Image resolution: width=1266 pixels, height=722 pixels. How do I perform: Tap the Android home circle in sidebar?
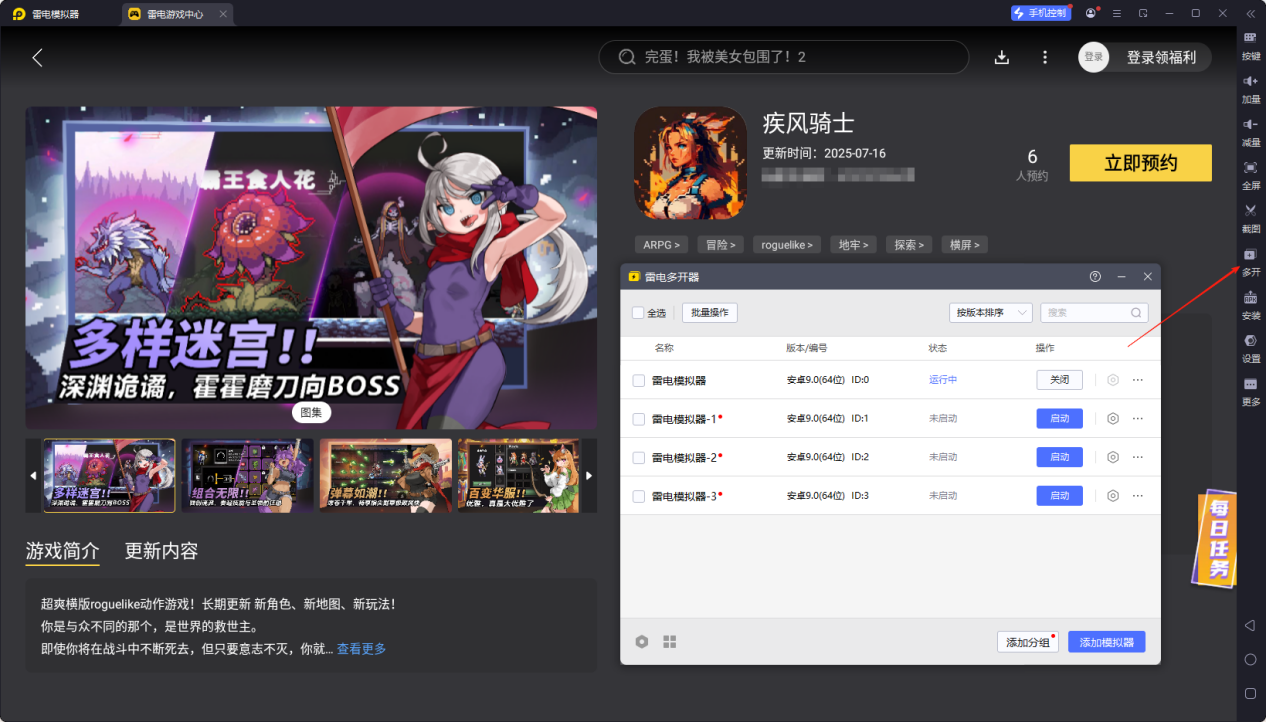point(1250,659)
